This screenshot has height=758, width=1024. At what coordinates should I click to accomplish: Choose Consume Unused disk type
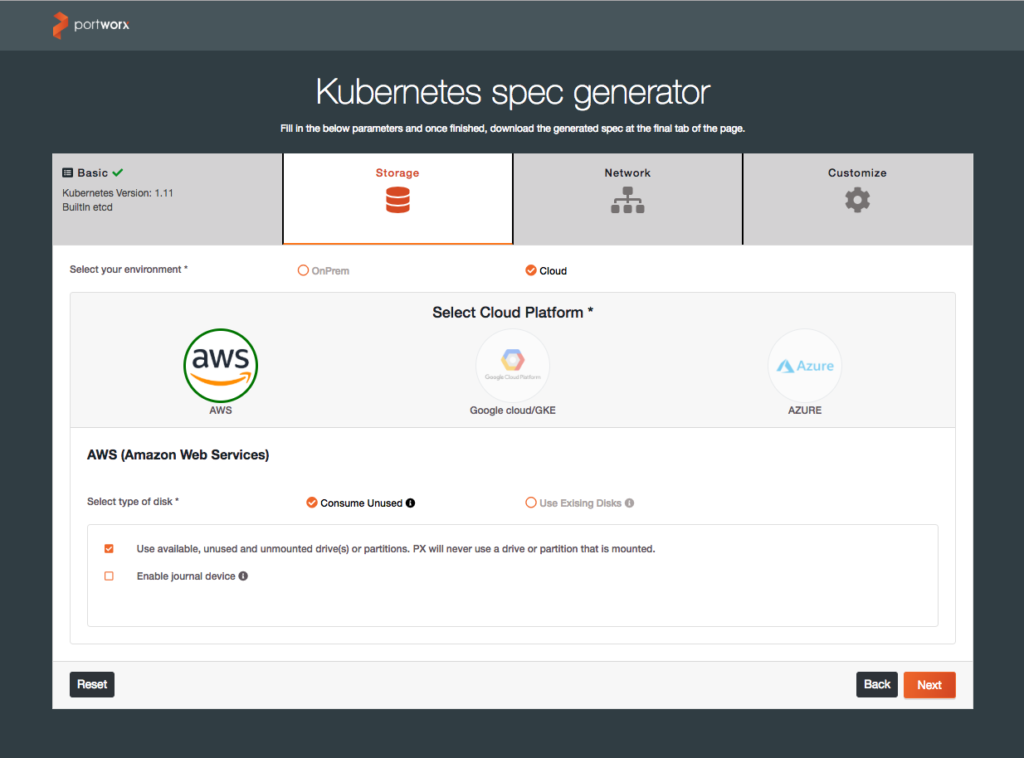click(312, 503)
